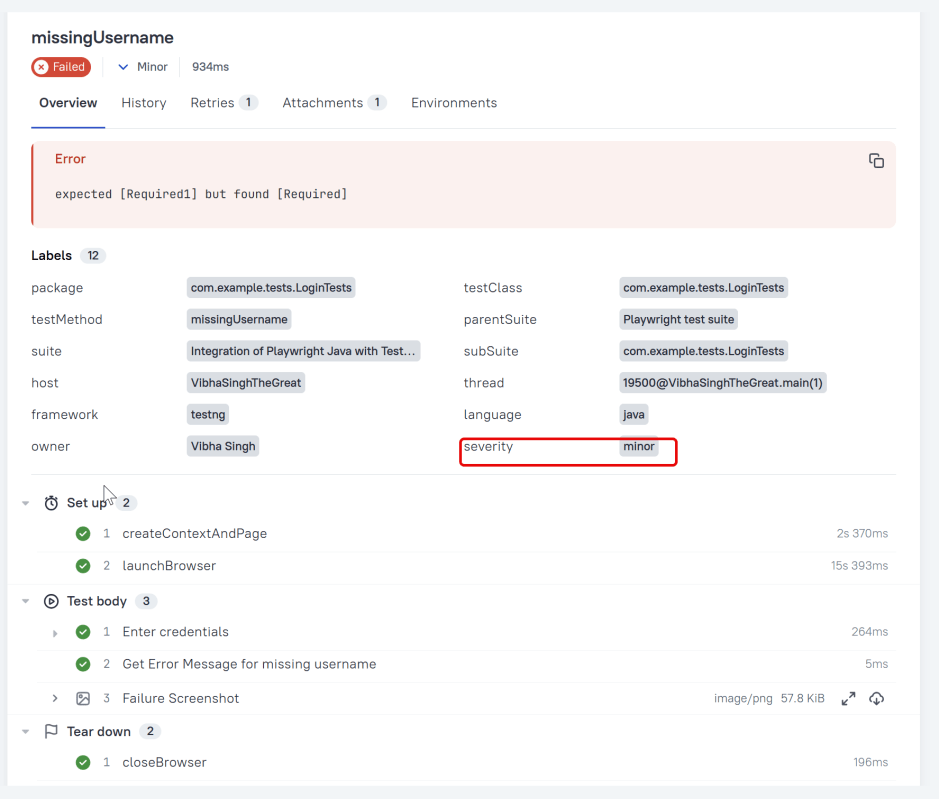Copy error message using the copy icon

tap(876, 161)
